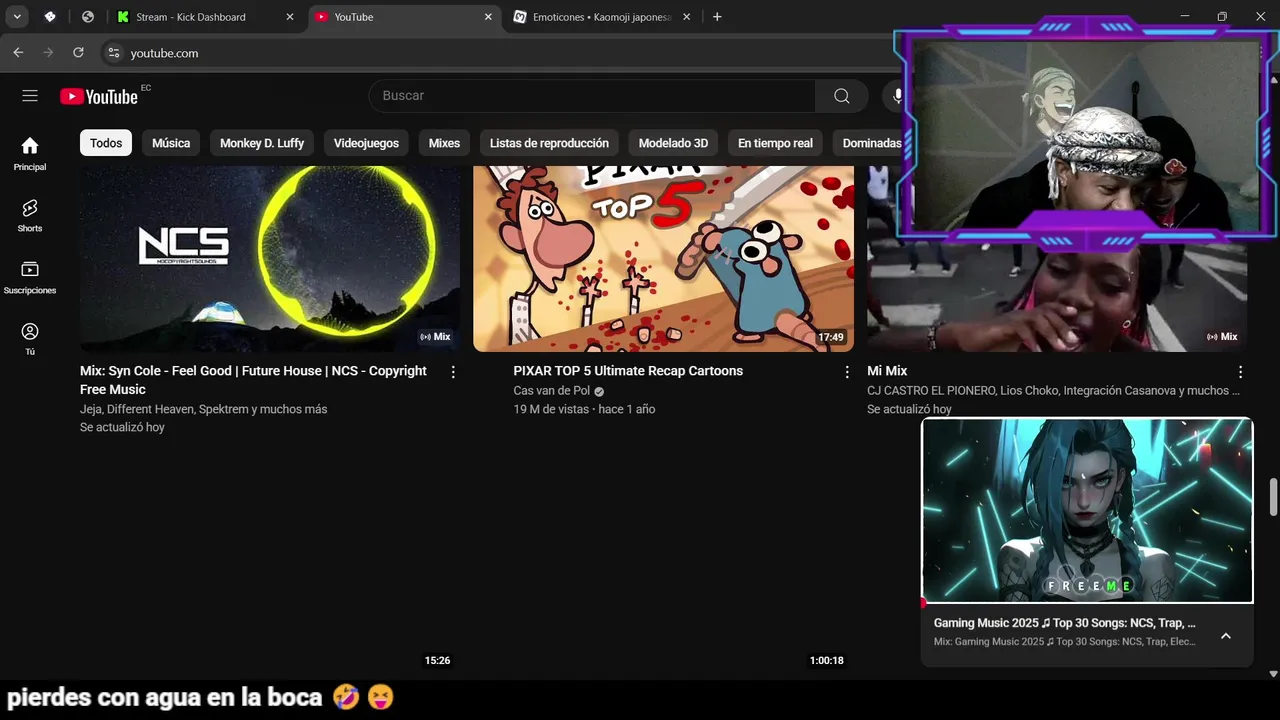Screen dimensions: 1280x720
Task: Expand the miniplayer queue chevron
Action: click(x=1226, y=636)
